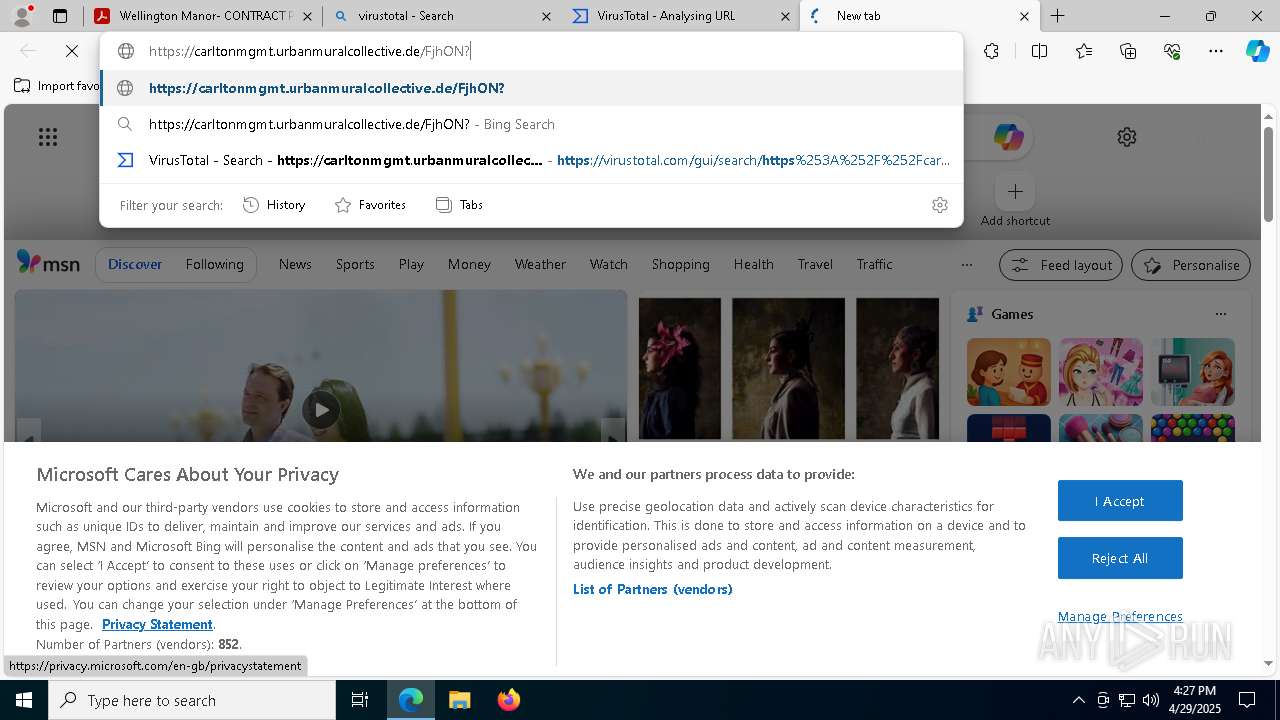Toggle Split screen icon in toolbar
Viewport: 1280px width, 720px height.
coord(1039,51)
